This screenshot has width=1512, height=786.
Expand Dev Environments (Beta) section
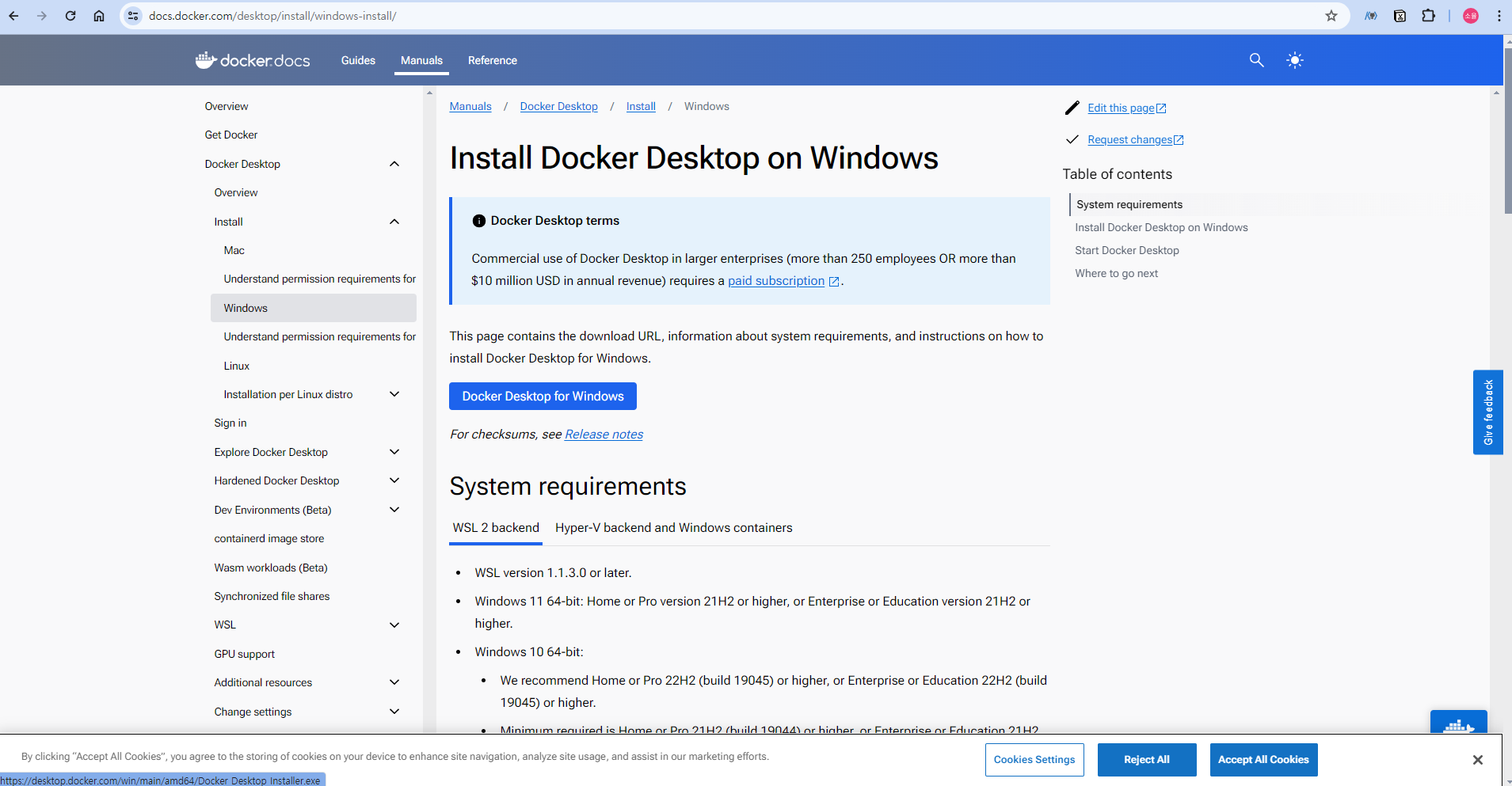pos(394,510)
